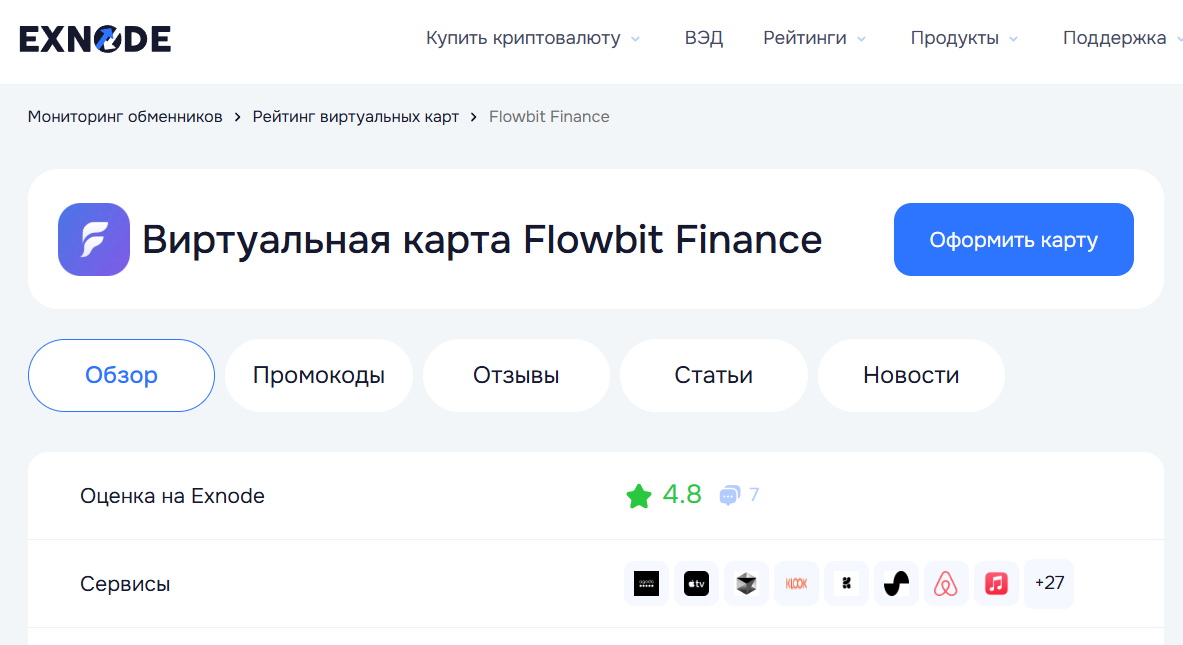Select the Airbnb service icon

(946, 583)
